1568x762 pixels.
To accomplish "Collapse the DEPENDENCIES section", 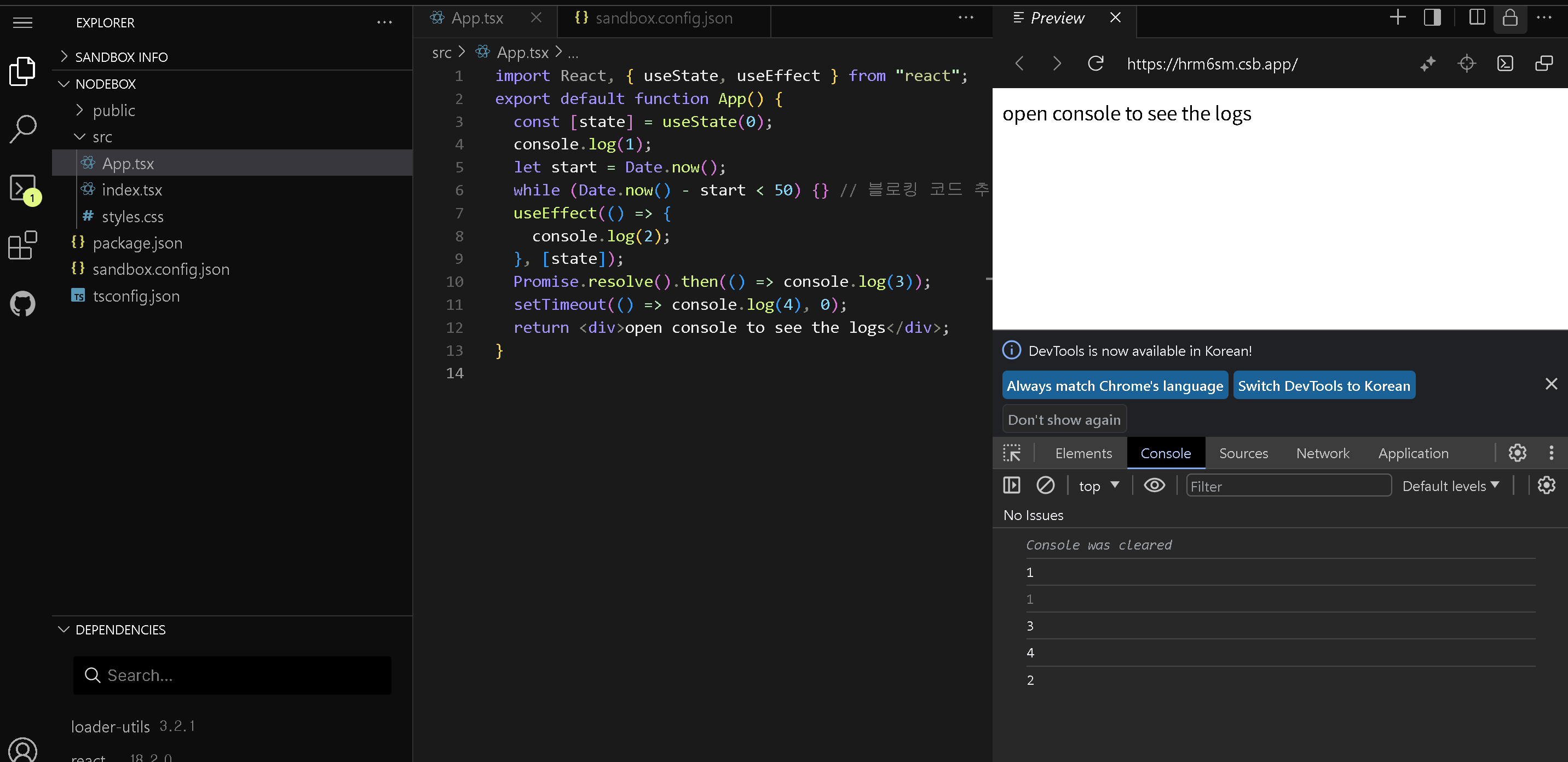I will 120,630.
